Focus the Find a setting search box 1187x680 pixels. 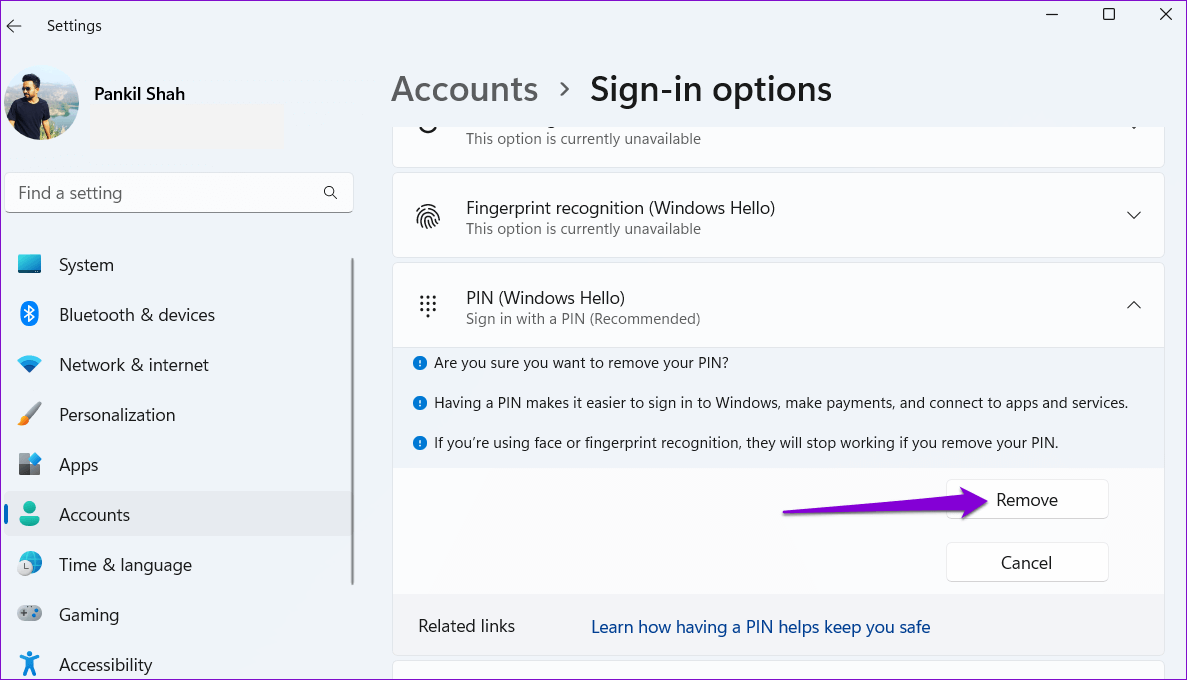point(179,193)
